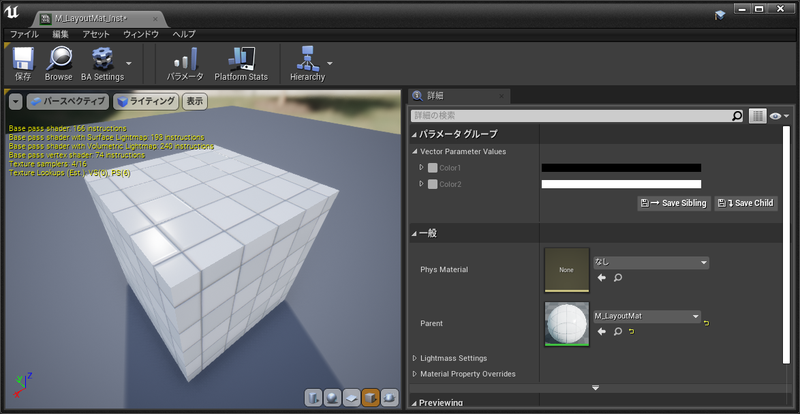This screenshot has width=800, height=414.
Task: Open property matrix grid icon
Action: 758,116
